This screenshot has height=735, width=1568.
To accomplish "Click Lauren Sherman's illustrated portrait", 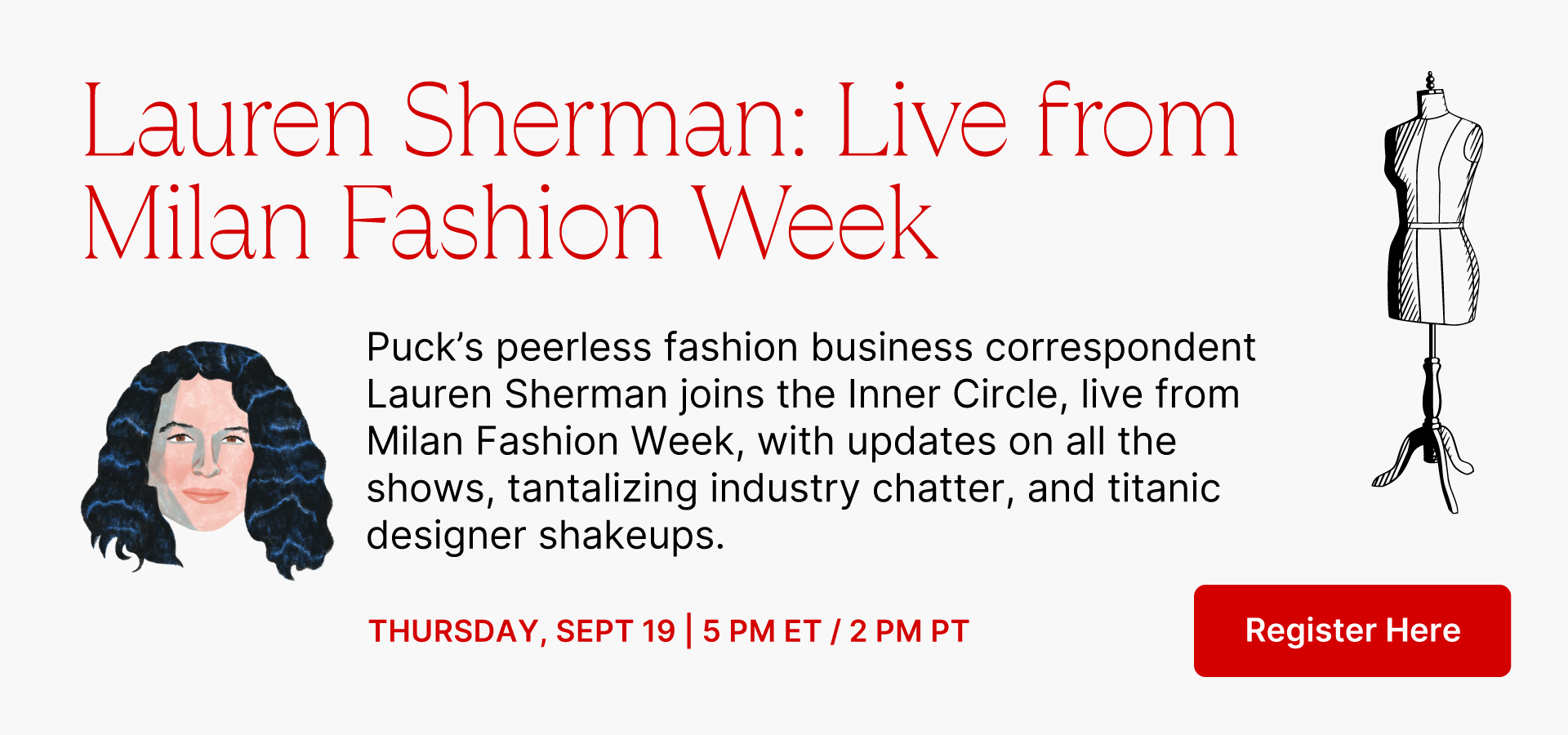I will [x=207, y=460].
